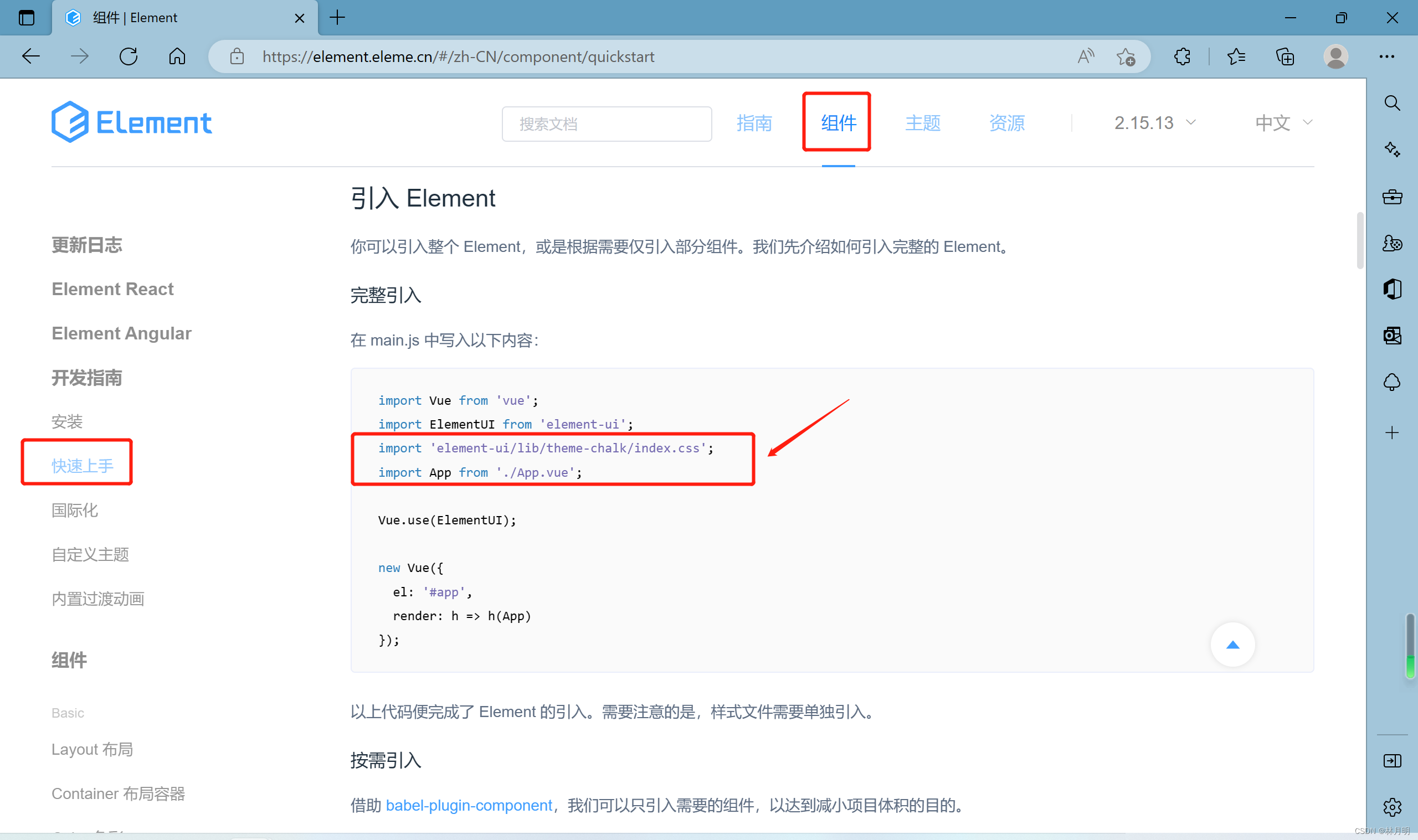Screen dimensions: 1418x840
Task: Open Element React link
Action: [x=112, y=288]
